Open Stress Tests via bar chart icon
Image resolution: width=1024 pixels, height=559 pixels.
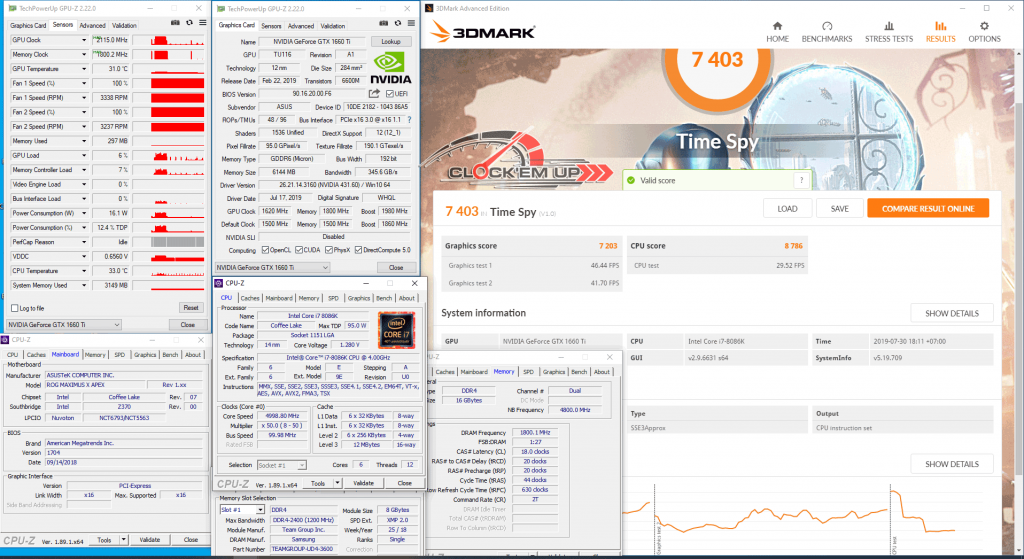[x=888, y=26]
